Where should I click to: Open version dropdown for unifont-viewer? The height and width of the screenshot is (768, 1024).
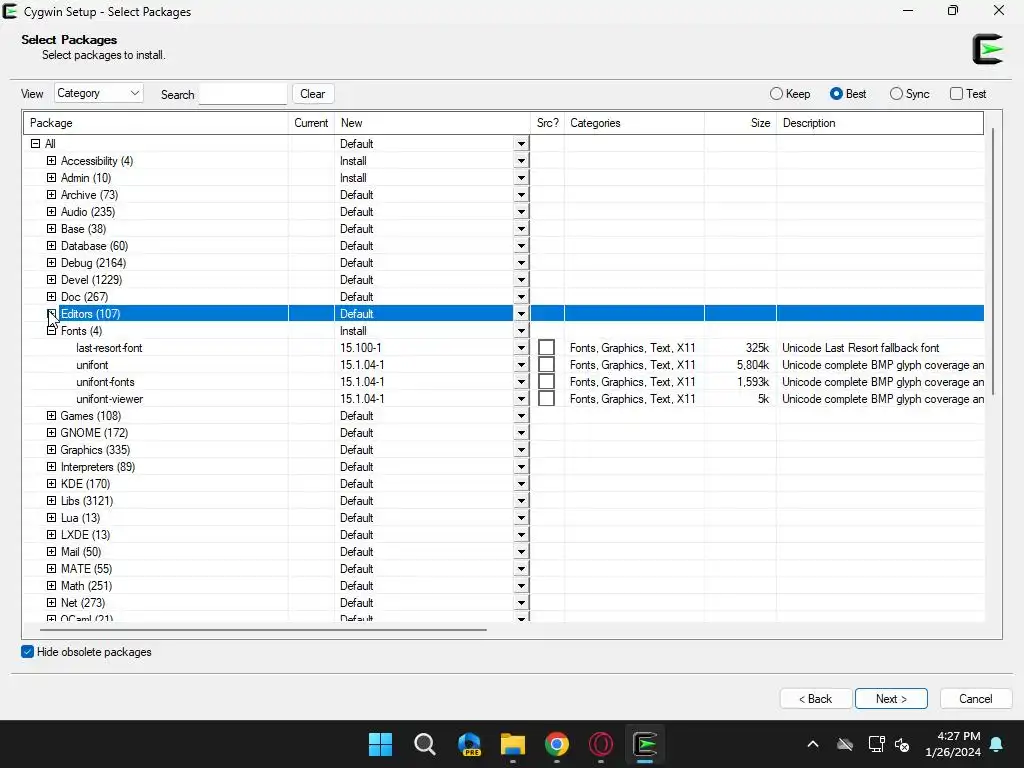521,398
